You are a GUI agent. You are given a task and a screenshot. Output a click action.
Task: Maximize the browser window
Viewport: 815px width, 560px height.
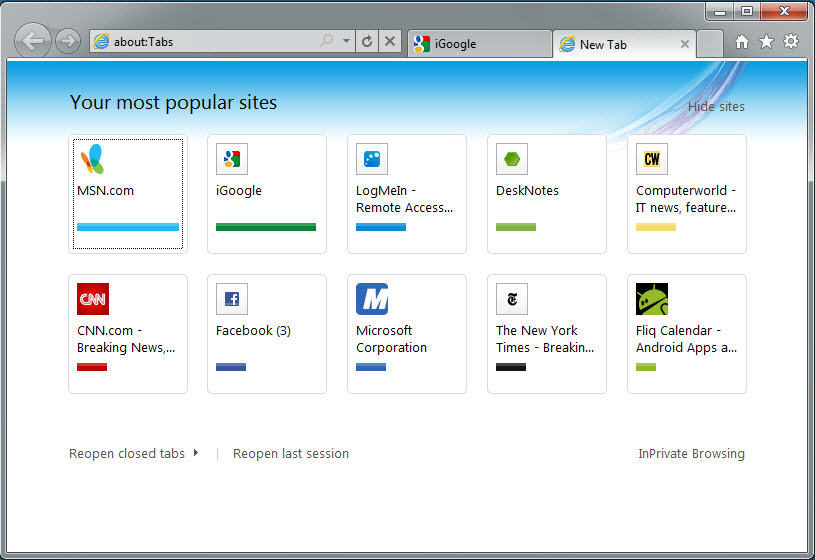(747, 11)
